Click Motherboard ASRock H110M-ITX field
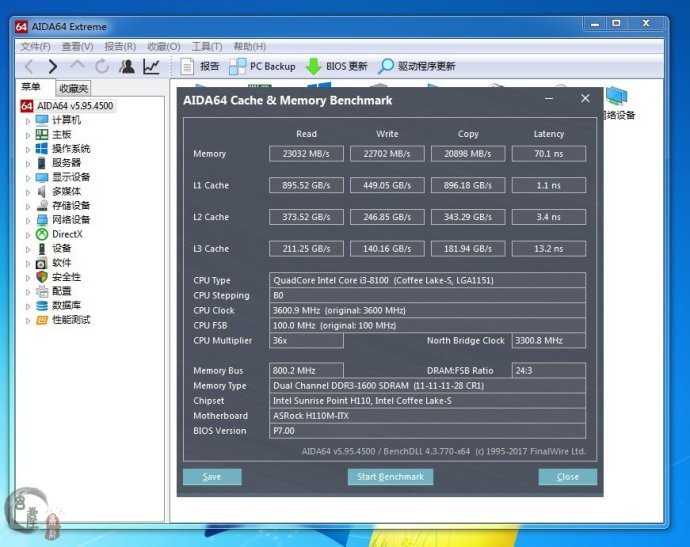This screenshot has width=690, height=547. point(427,416)
